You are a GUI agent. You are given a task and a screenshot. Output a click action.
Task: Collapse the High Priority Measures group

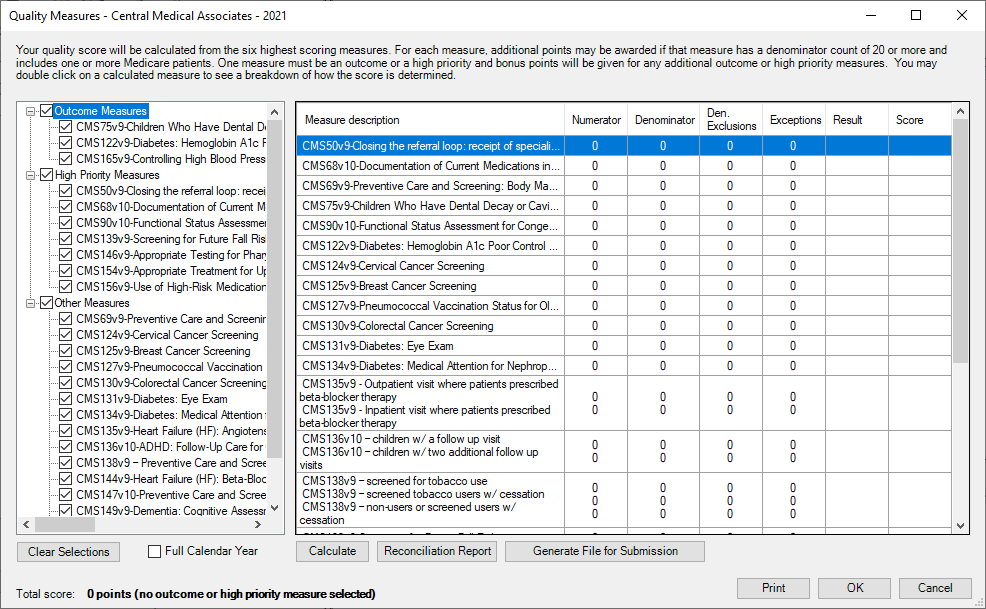31,175
